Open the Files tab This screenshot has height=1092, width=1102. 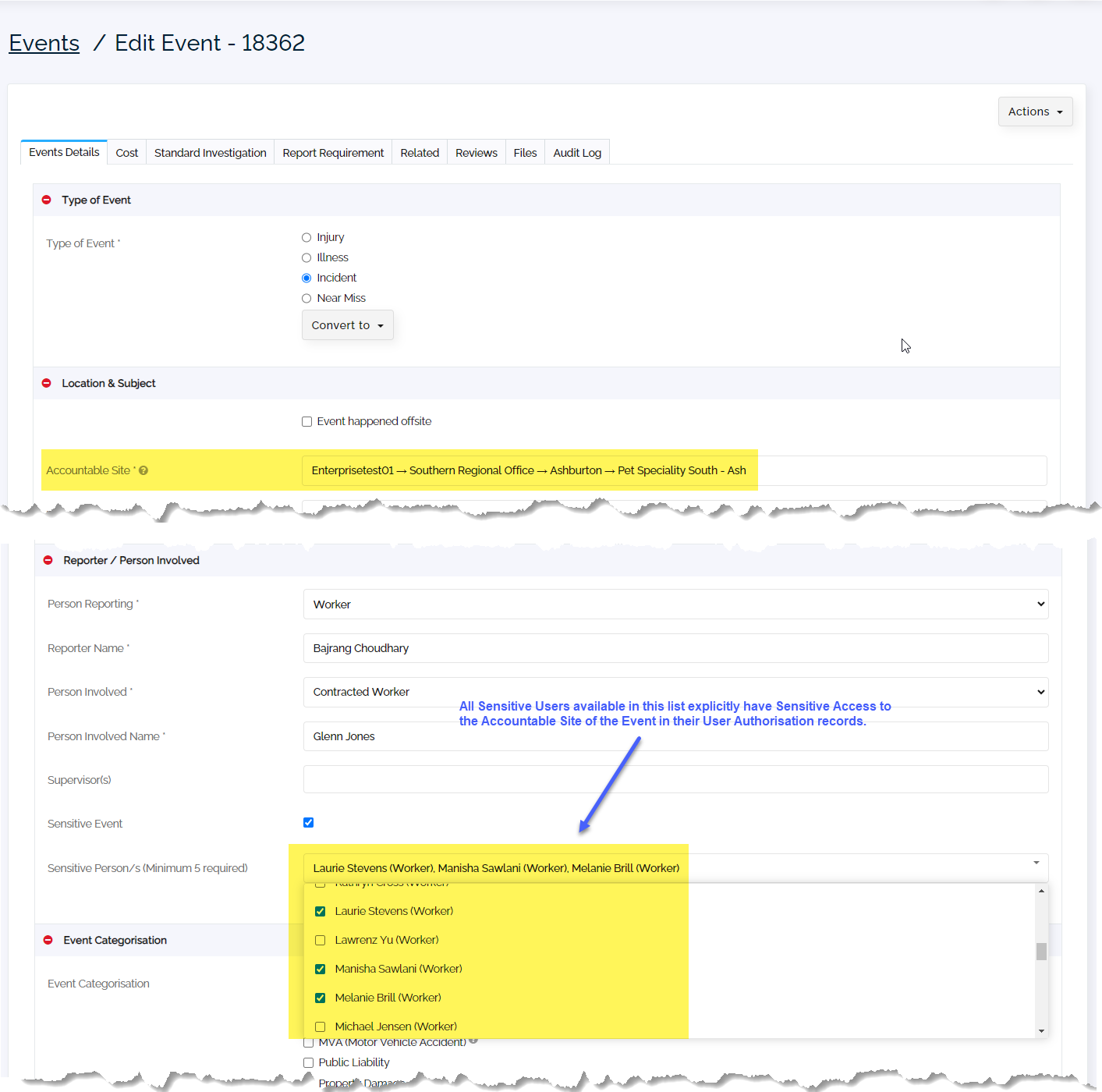[525, 153]
